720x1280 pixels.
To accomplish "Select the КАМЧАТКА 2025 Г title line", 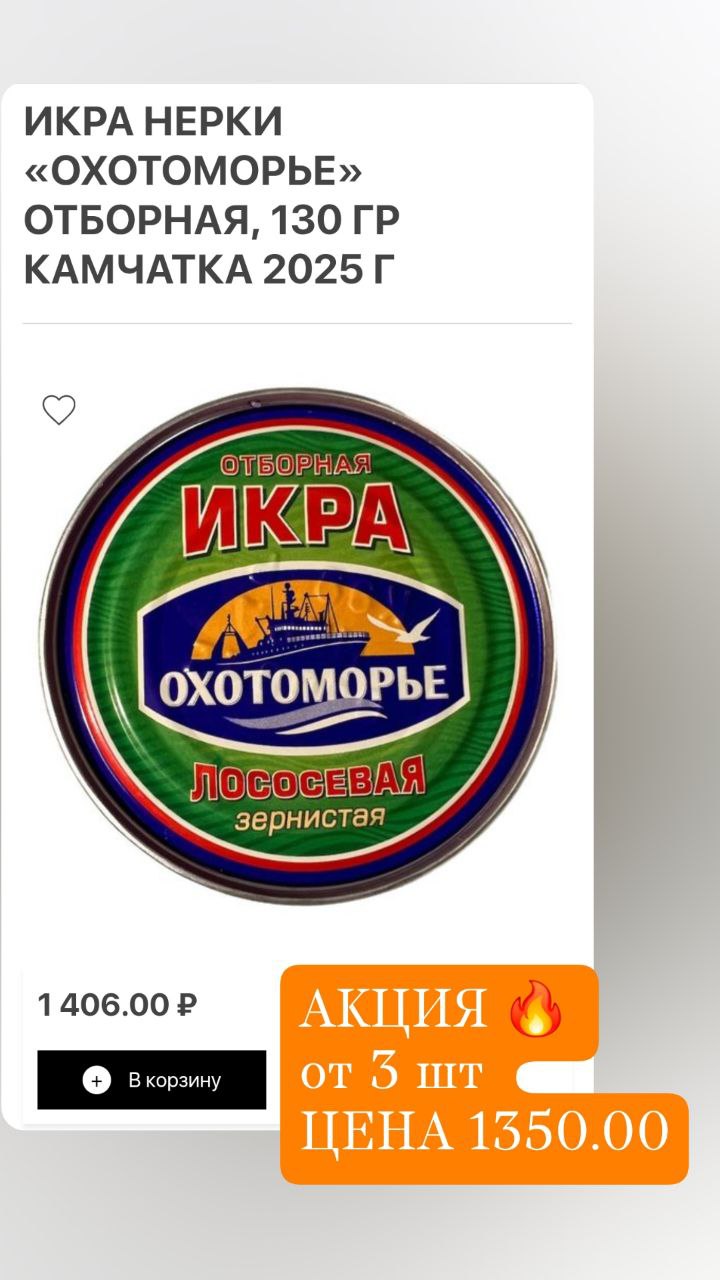I will pyautogui.click(x=209, y=269).
